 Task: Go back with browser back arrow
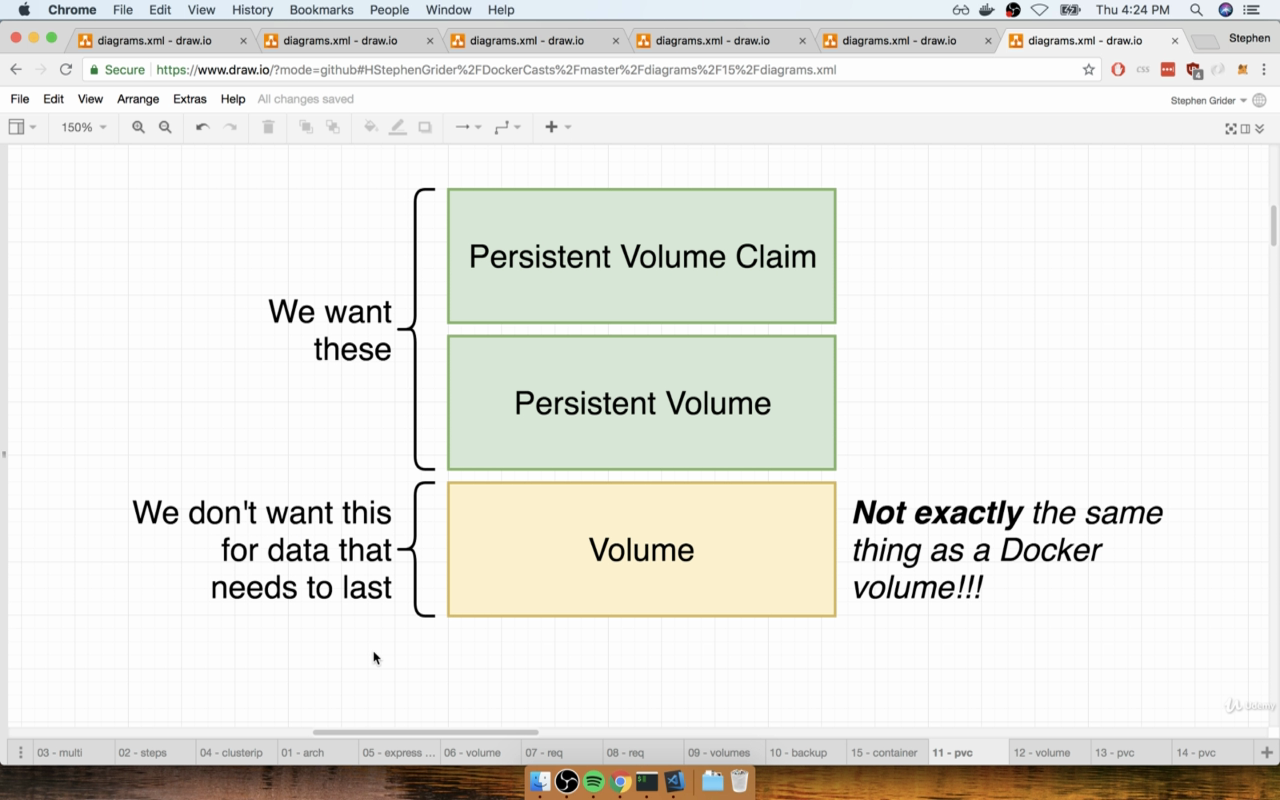point(15,70)
